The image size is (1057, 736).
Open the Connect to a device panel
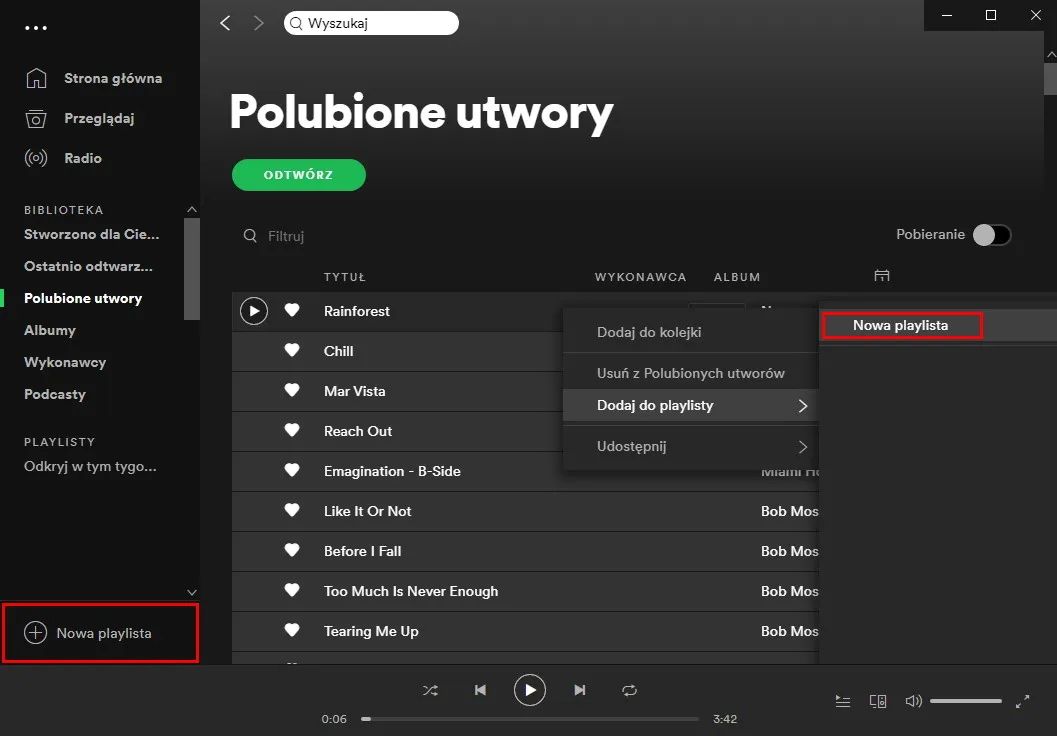878,701
